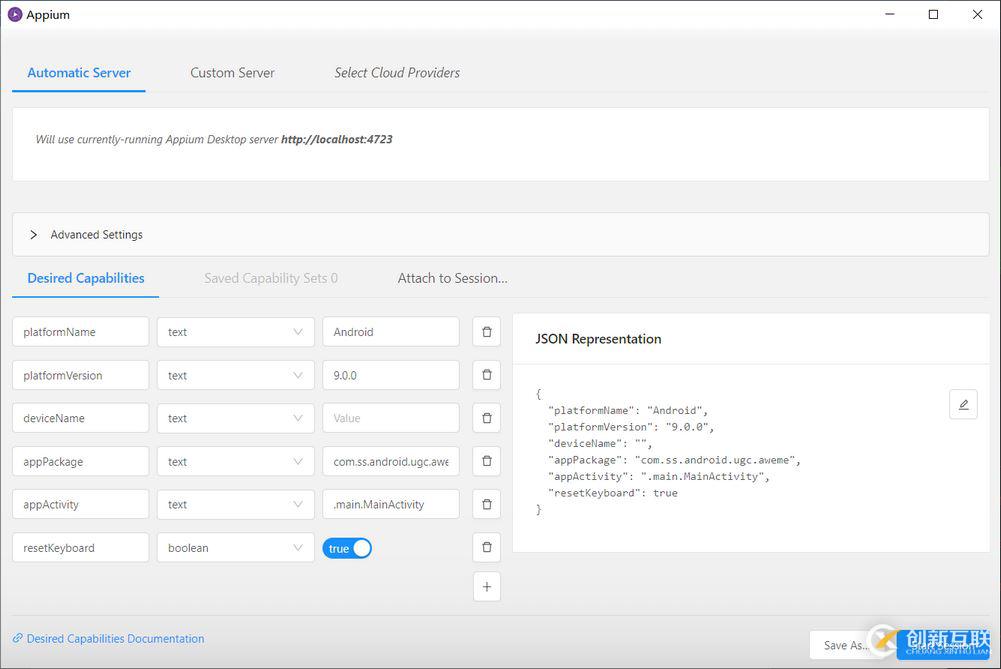This screenshot has height=669, width=1001.
Task: Delete the platformName capability row
Action: 487,332
